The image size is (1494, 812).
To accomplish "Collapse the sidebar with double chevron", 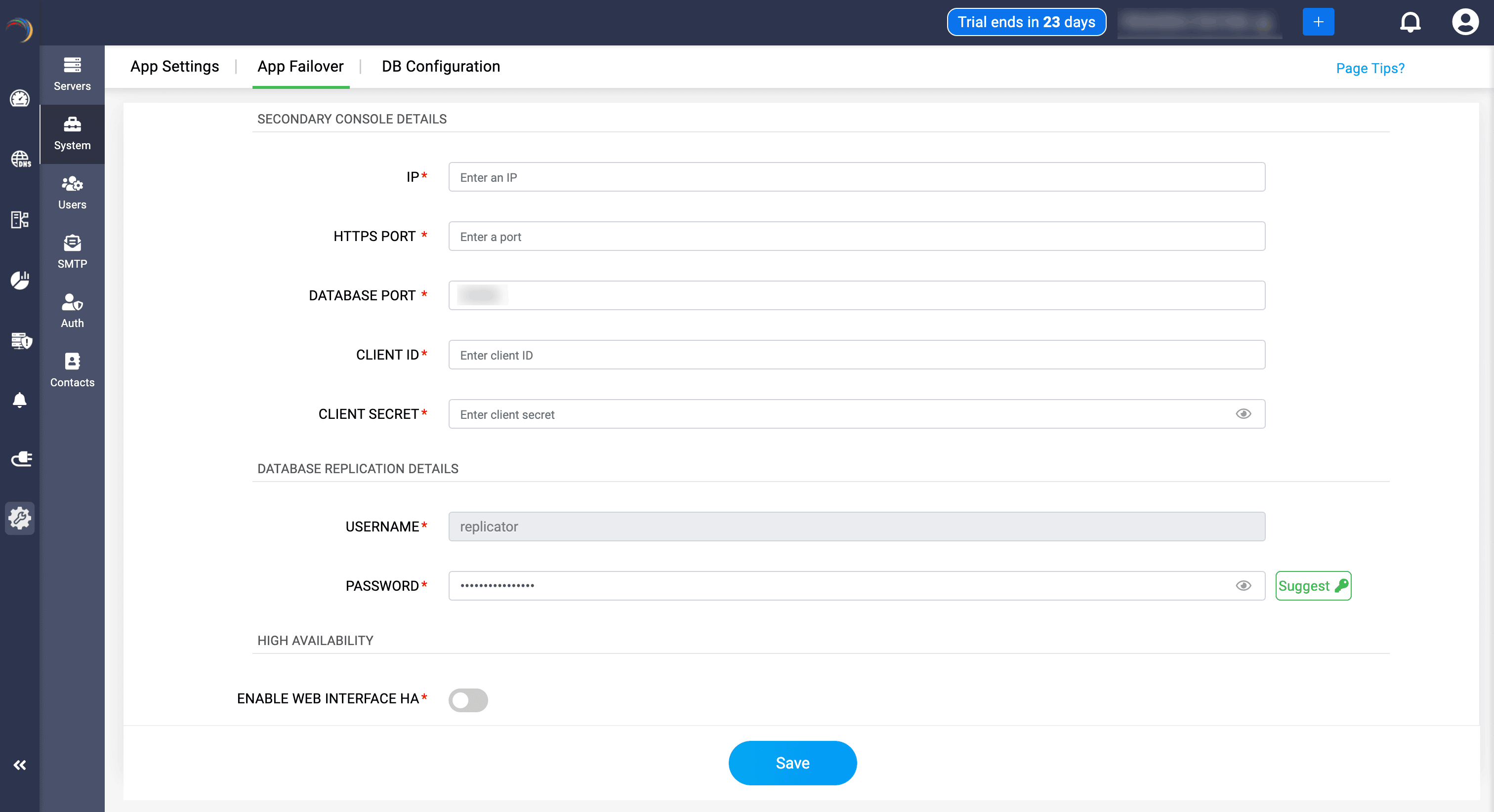I will click(x=20, y=765).
